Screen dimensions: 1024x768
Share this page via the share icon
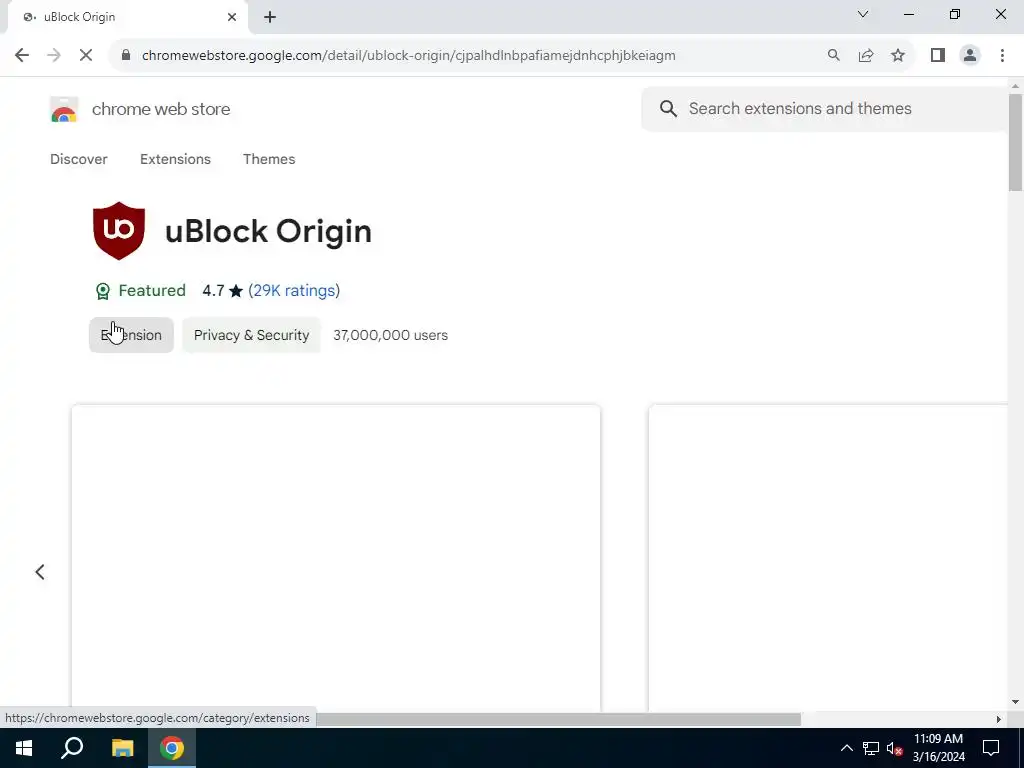(866, 56)
